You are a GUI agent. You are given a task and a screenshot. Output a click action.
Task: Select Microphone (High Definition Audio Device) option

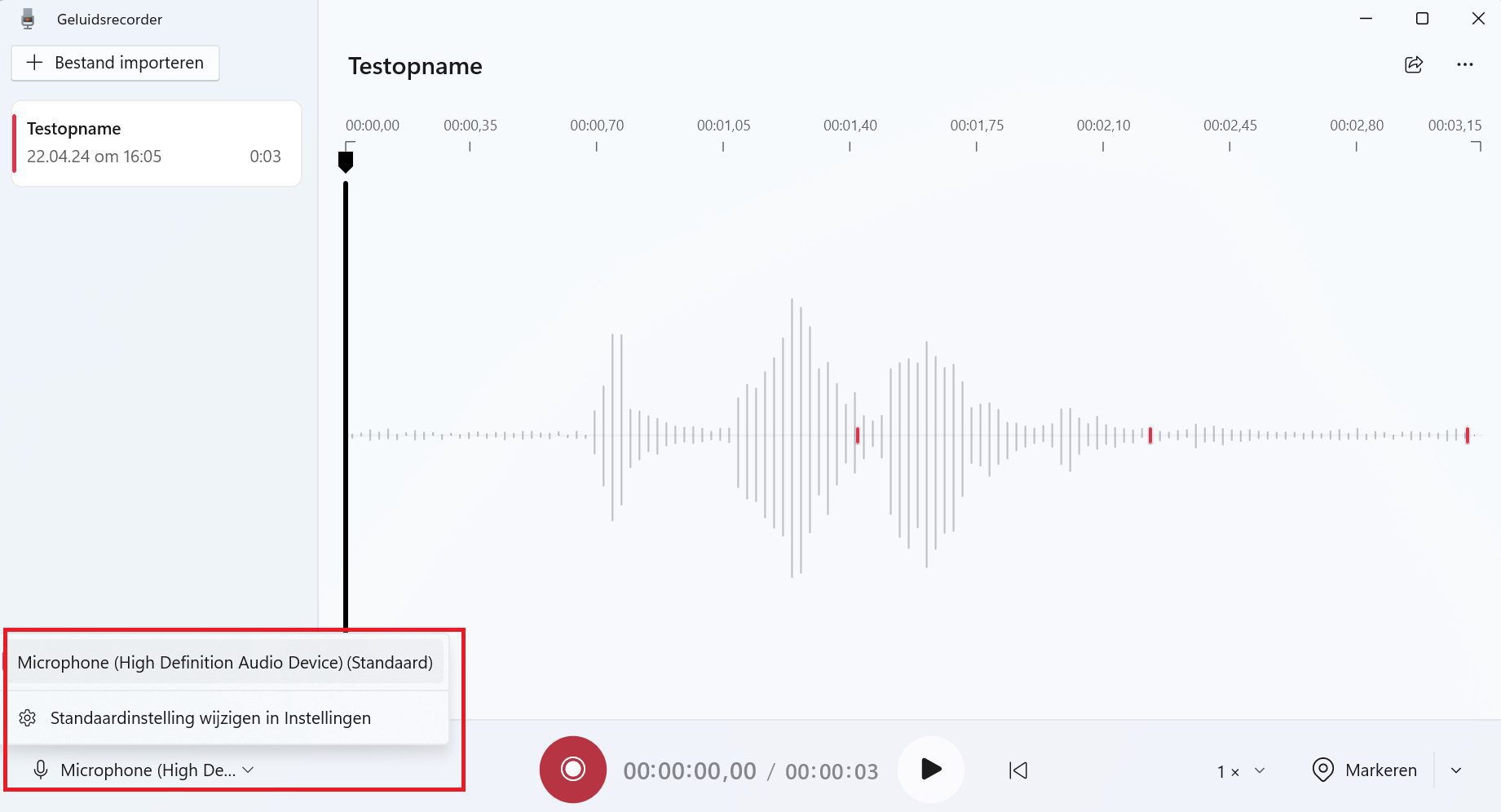[x=225, y=663]
